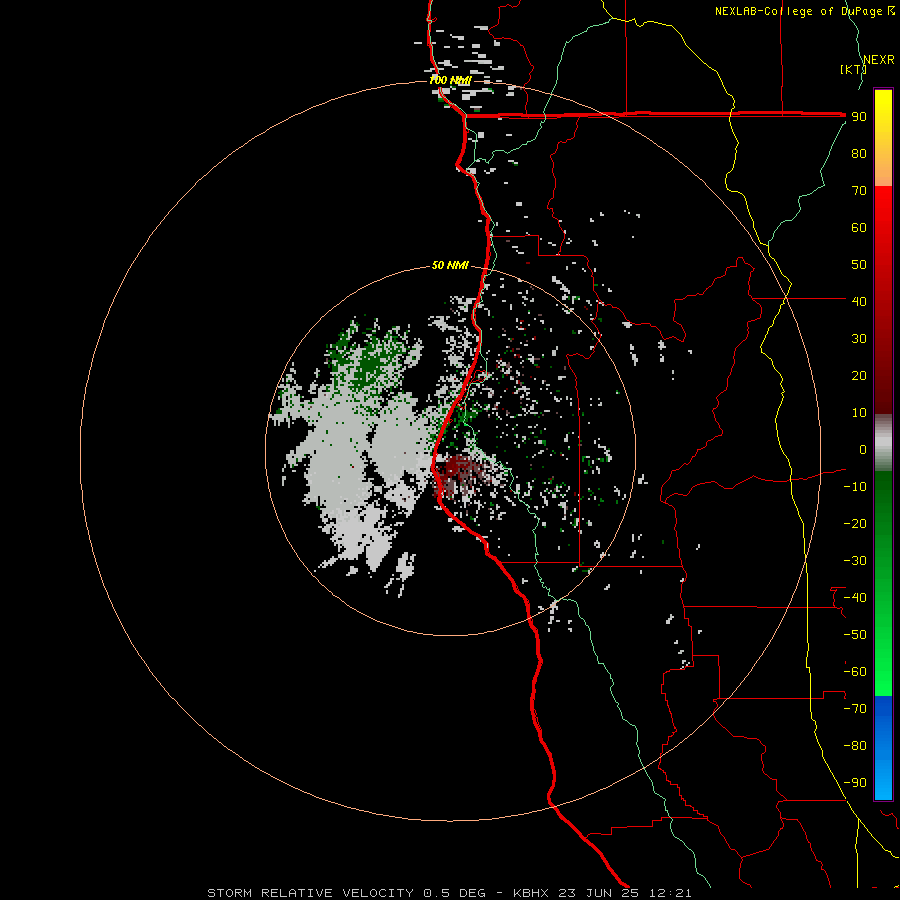Click the "50 NMI" range ring label
Image resolution: width=900 pixels, height=900 pixels.
(x=450, y=265)
